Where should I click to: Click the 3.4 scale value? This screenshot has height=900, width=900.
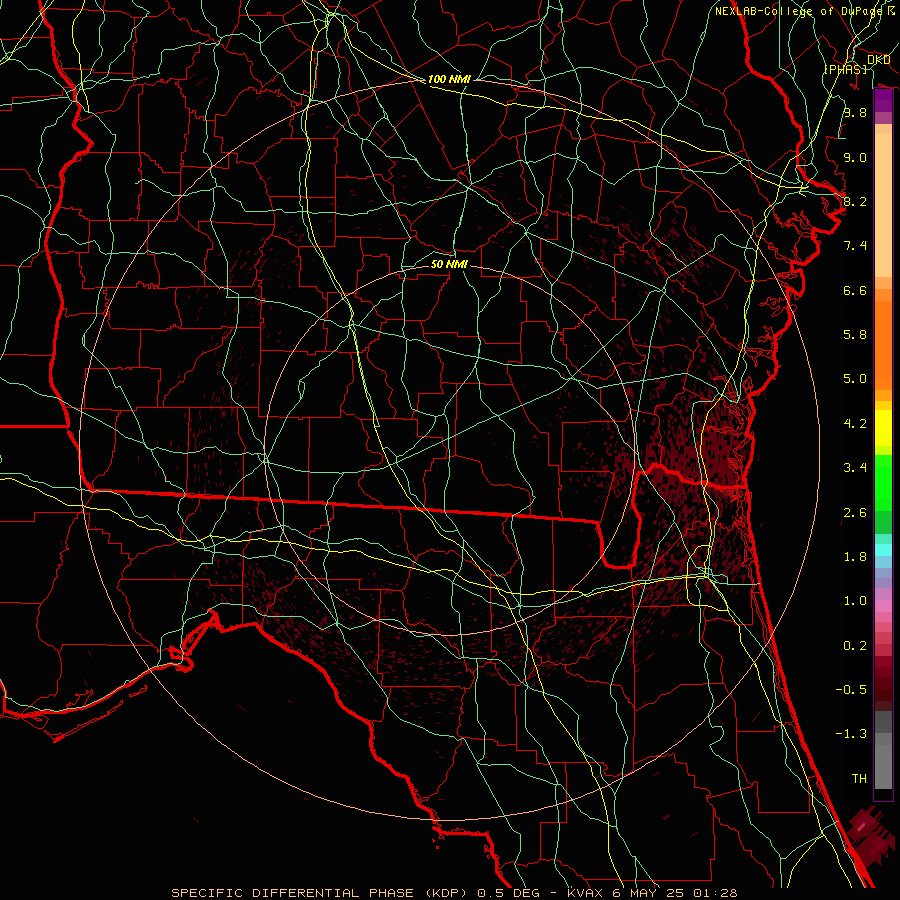coord(855,468)
